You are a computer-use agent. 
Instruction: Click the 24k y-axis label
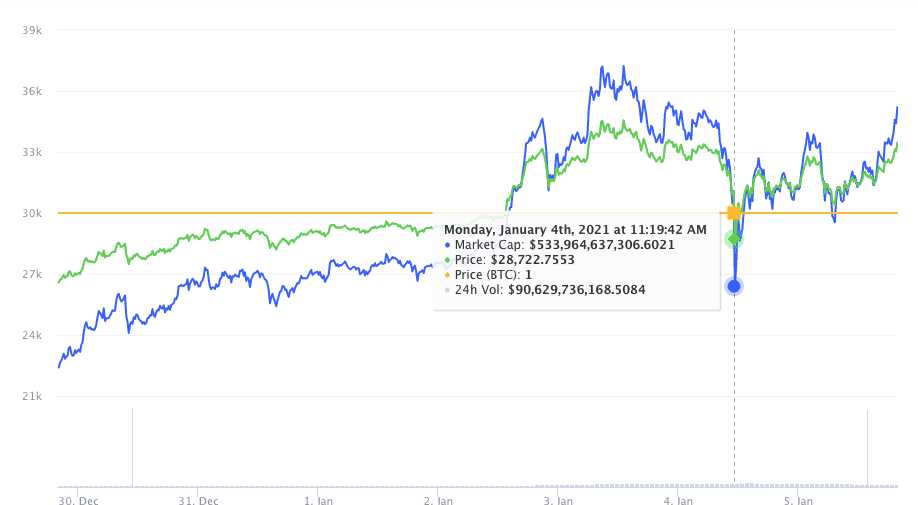click(32, 335)
